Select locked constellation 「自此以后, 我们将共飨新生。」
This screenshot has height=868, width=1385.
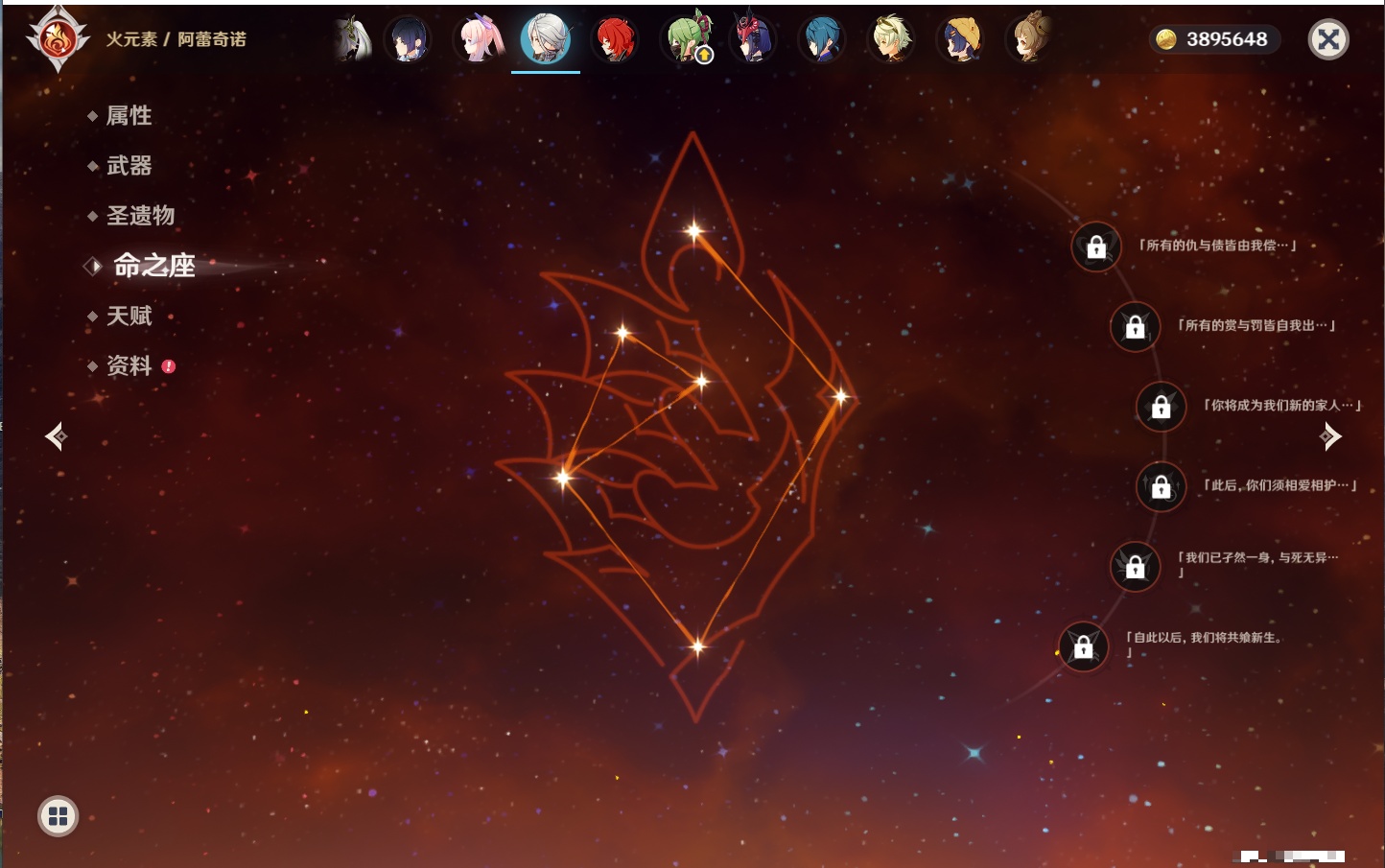(1083, 646)
